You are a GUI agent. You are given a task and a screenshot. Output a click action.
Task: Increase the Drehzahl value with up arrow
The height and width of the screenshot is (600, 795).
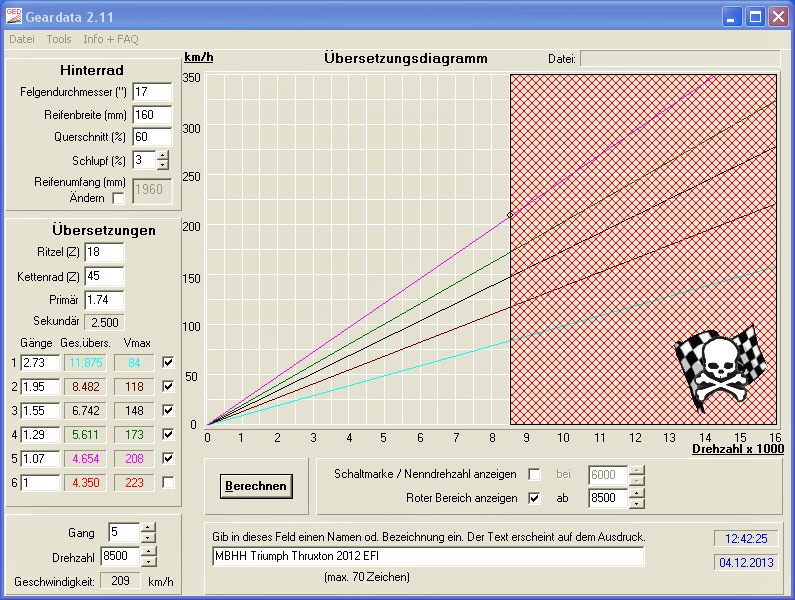(x=148, y=551)
